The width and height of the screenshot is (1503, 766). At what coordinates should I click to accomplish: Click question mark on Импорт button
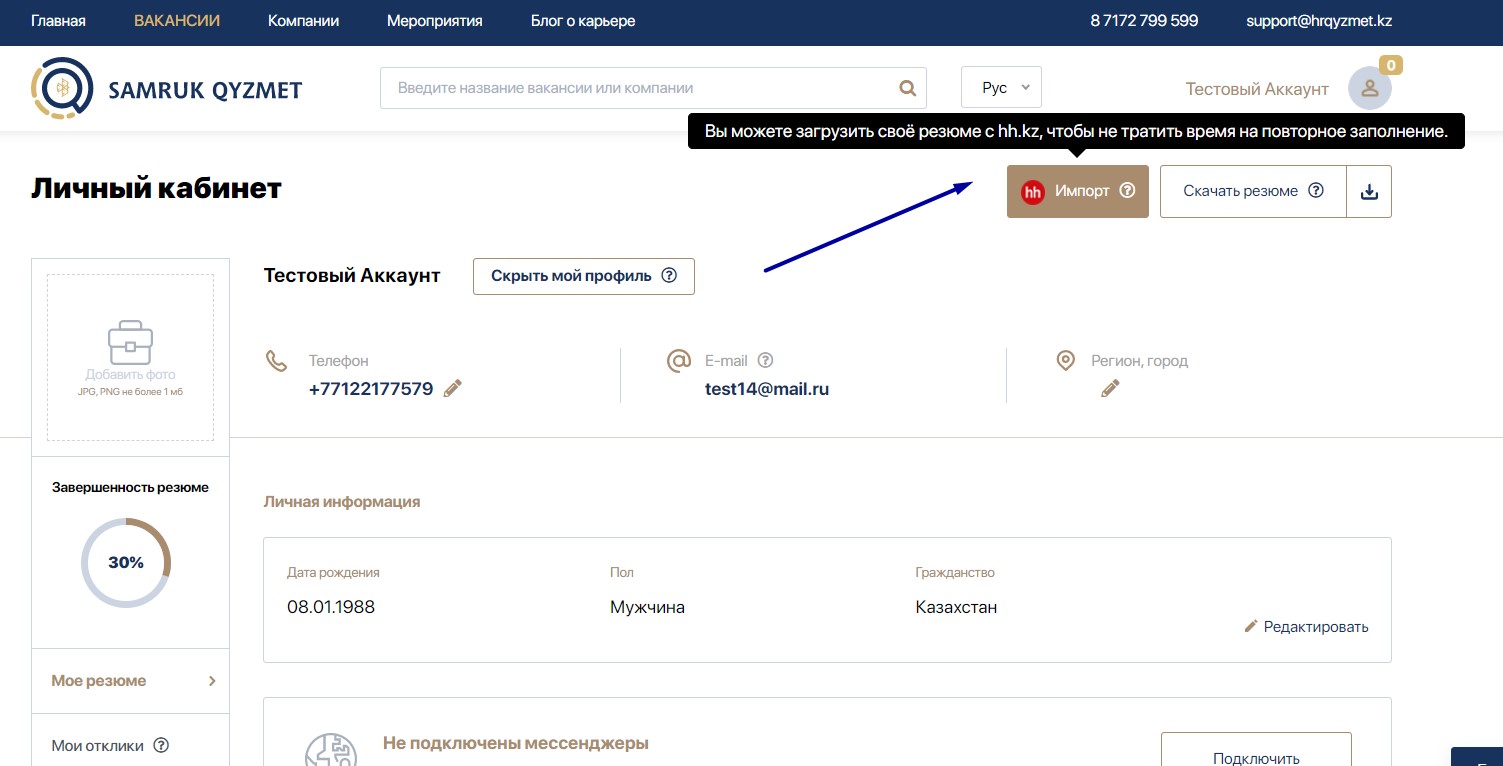coord(1127,190)
